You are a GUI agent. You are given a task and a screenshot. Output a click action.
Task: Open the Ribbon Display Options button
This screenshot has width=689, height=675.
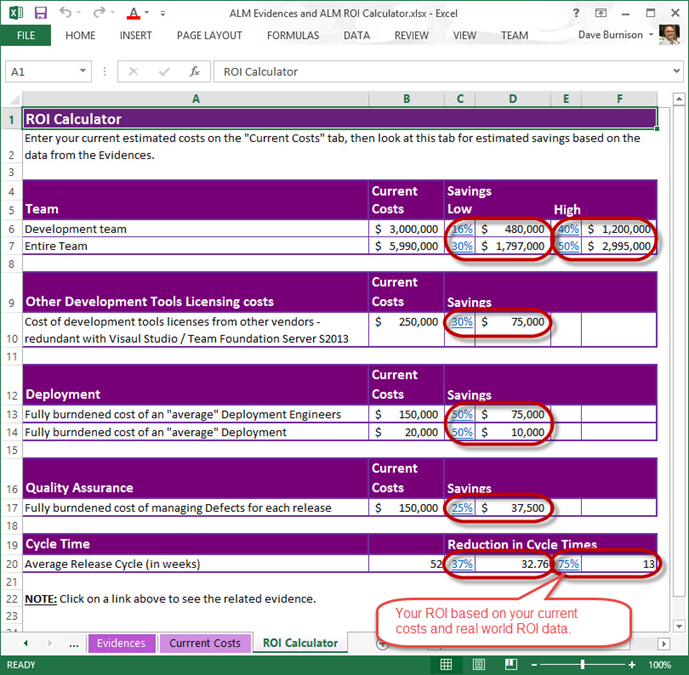[602, 13]
